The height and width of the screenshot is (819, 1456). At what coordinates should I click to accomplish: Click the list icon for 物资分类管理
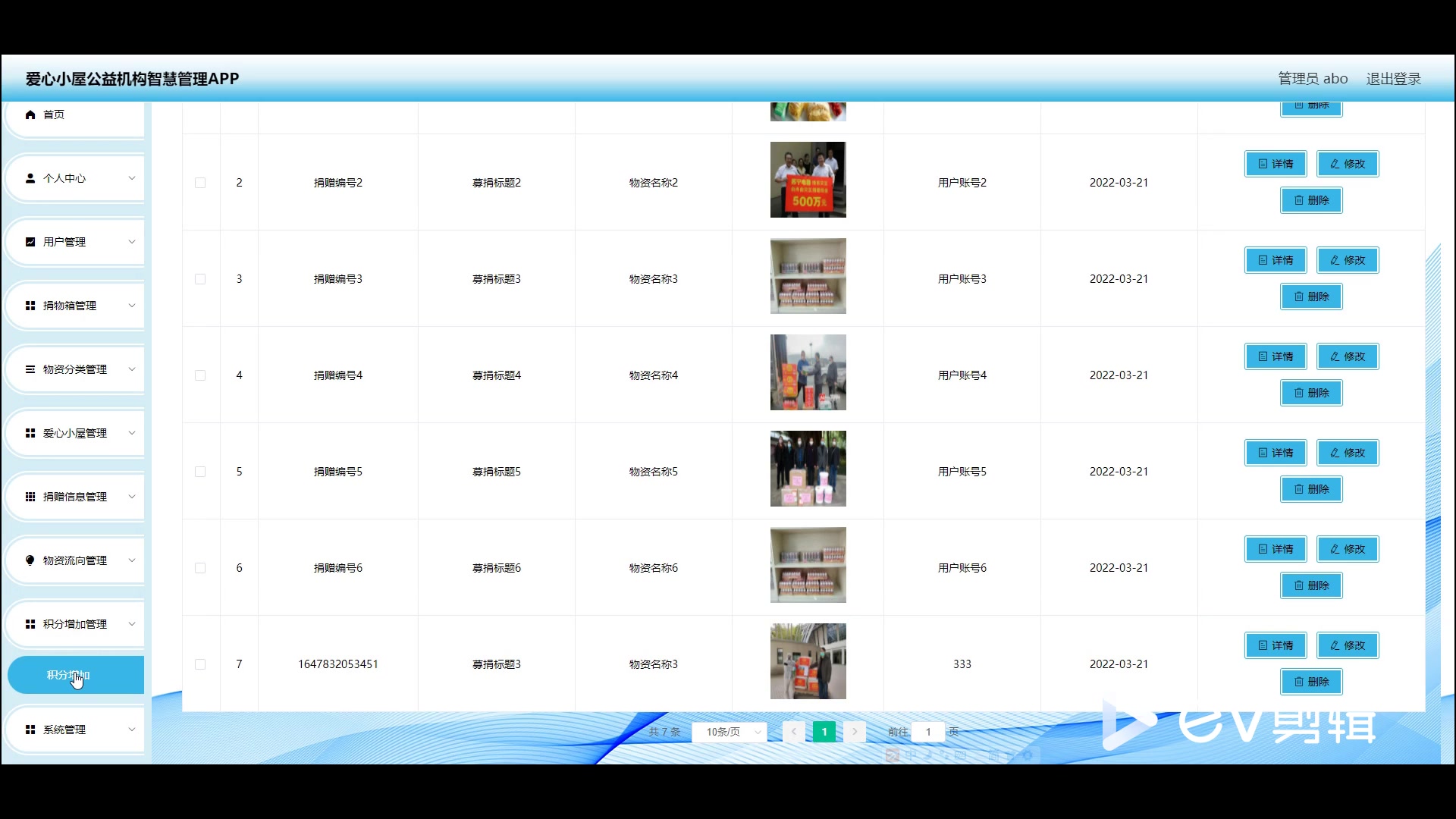point(30,369)
